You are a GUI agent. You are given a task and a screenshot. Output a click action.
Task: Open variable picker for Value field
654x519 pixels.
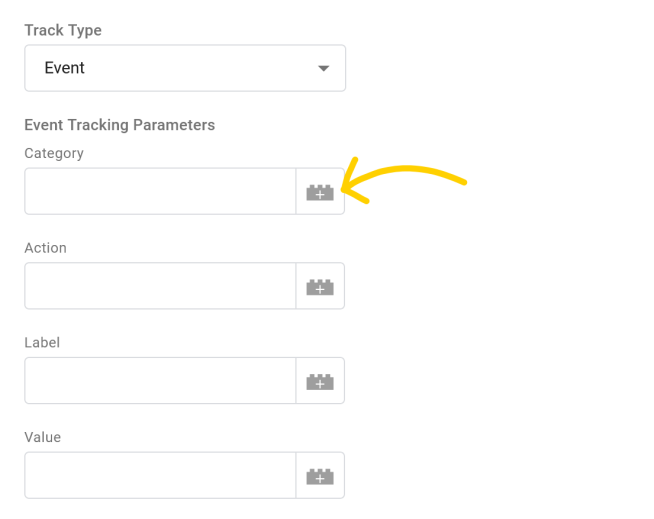[320, 476]
